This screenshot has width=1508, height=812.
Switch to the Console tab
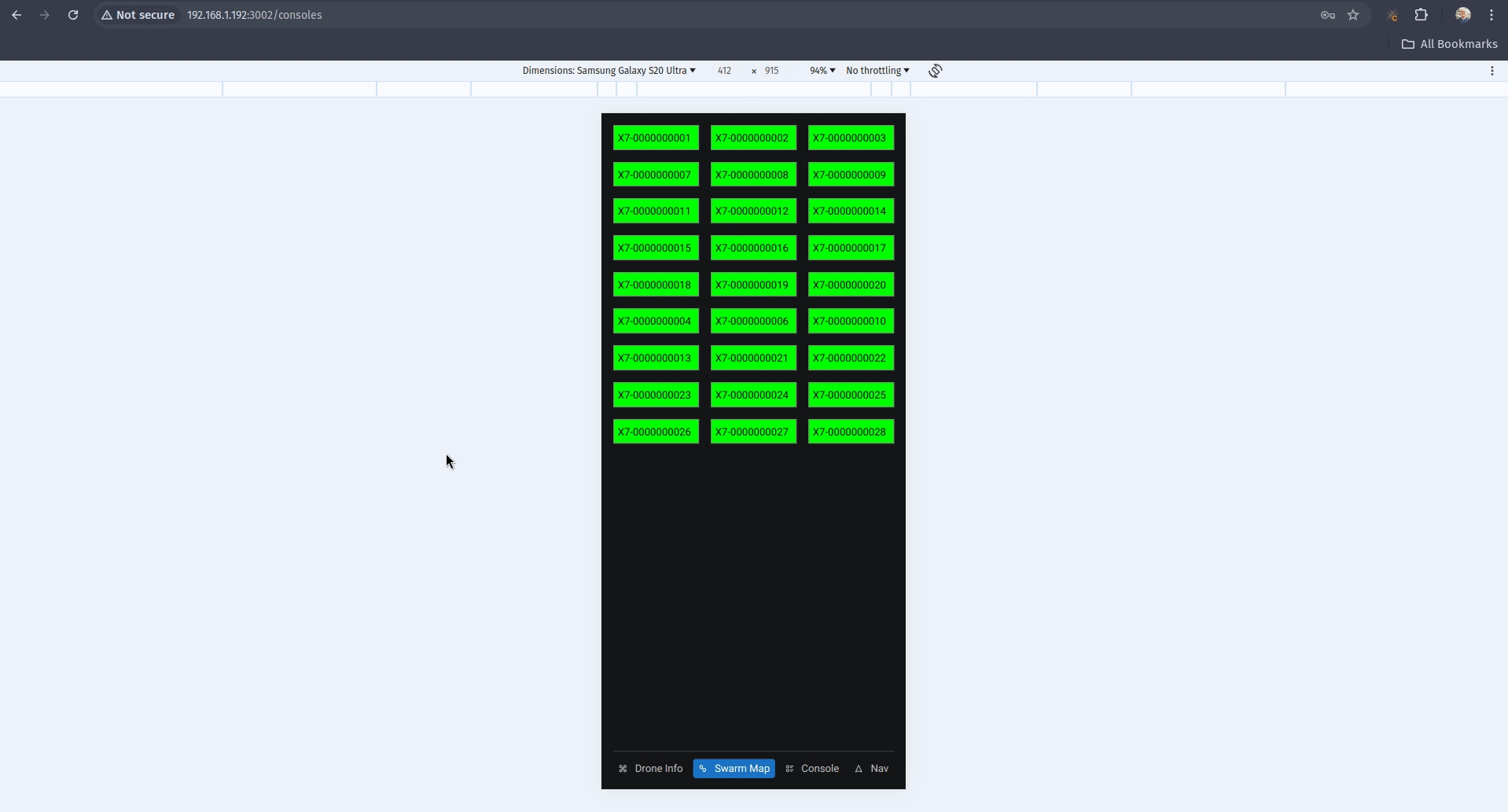coord(812,769)
